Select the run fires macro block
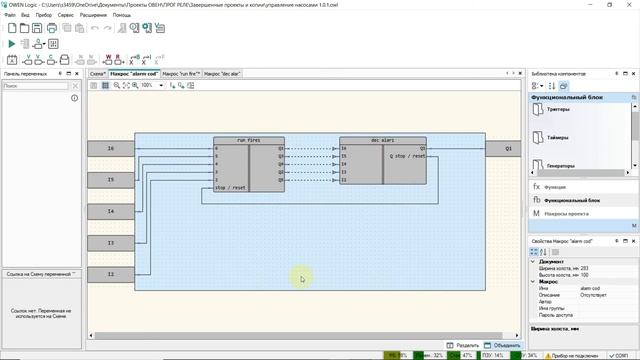The width and height of the screenshot is (640, 360). (x=249, y=164)
